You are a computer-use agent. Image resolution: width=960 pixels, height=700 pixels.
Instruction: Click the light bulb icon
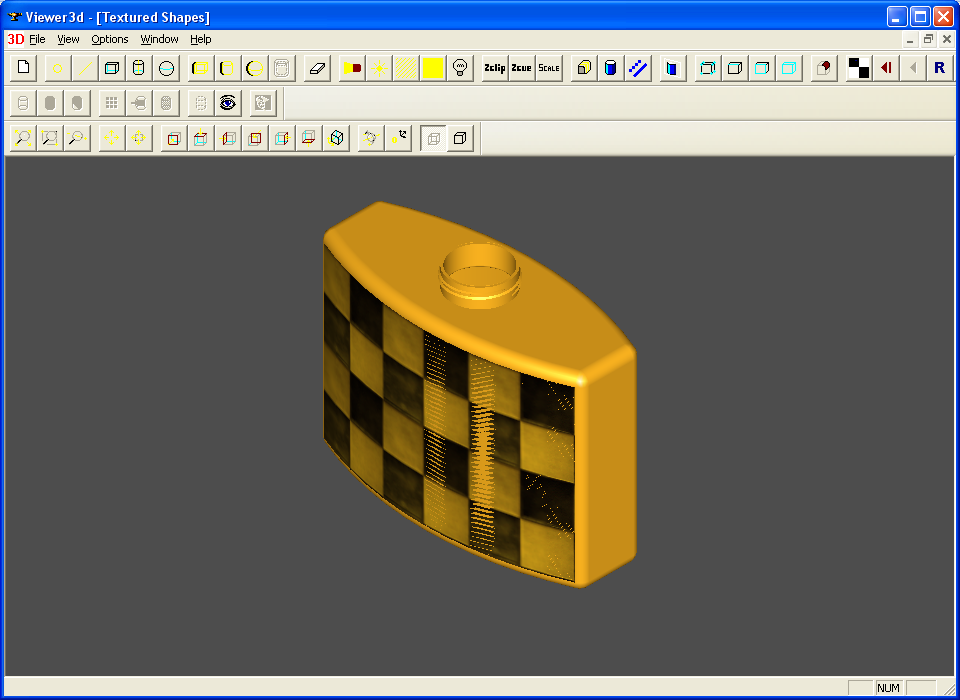click(460, 68)
